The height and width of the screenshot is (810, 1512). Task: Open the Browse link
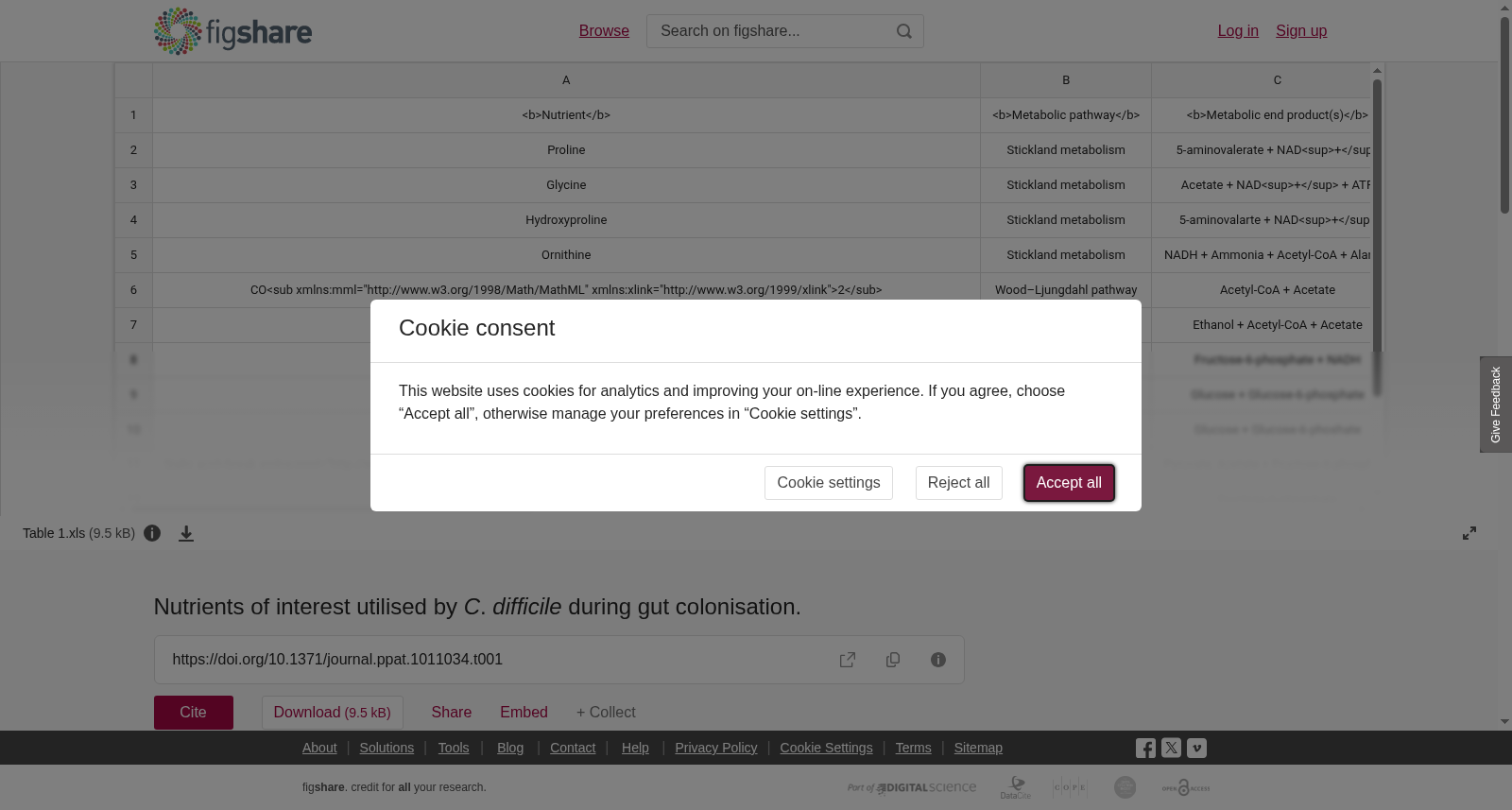pos(604,31)
